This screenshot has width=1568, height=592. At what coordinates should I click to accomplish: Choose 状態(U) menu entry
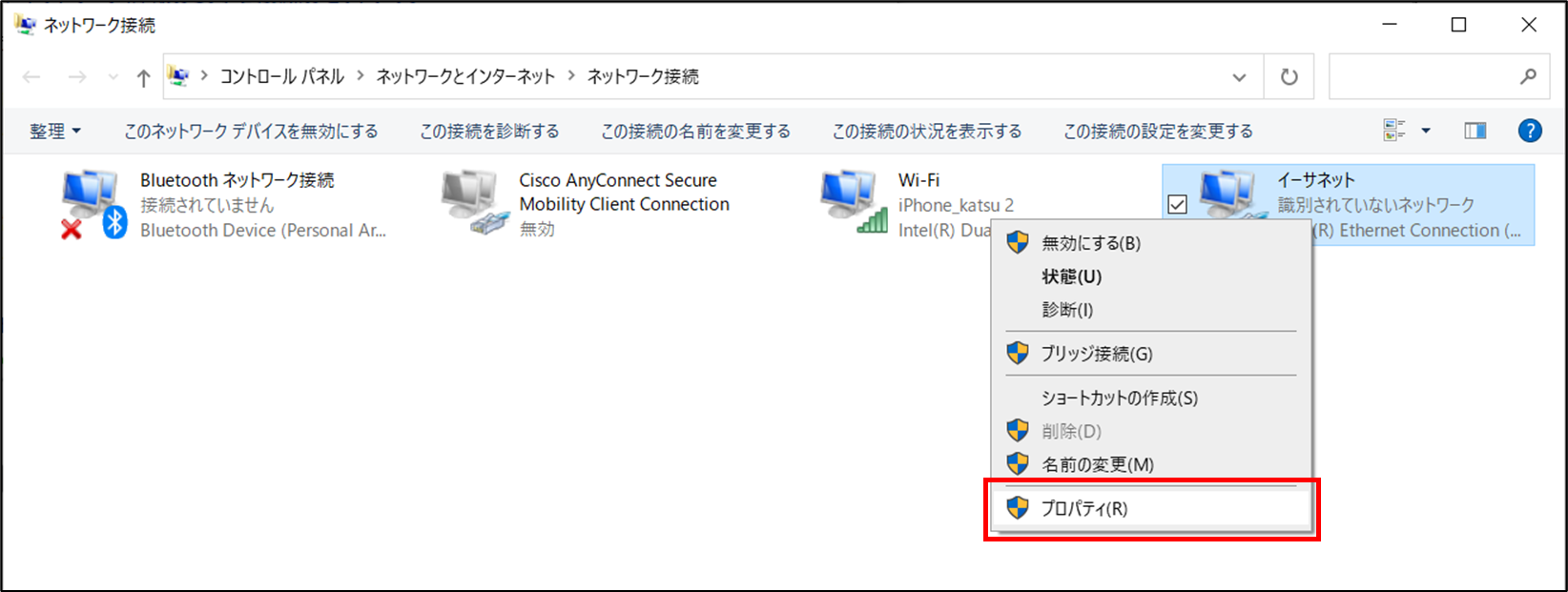click(1151, 276)
